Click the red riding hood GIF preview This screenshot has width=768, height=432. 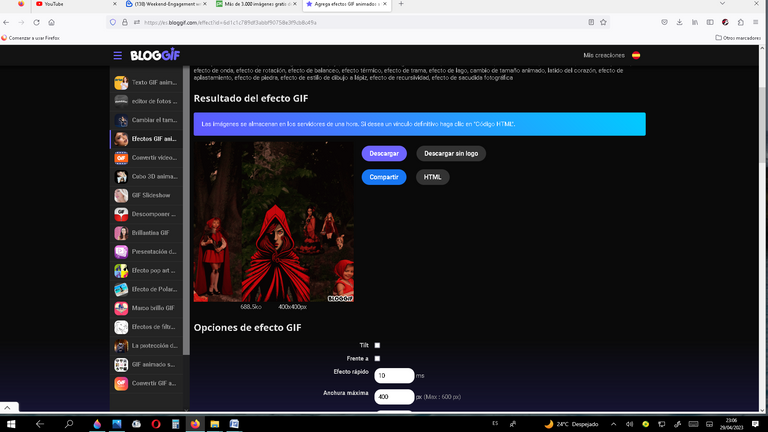click(273, 221)
